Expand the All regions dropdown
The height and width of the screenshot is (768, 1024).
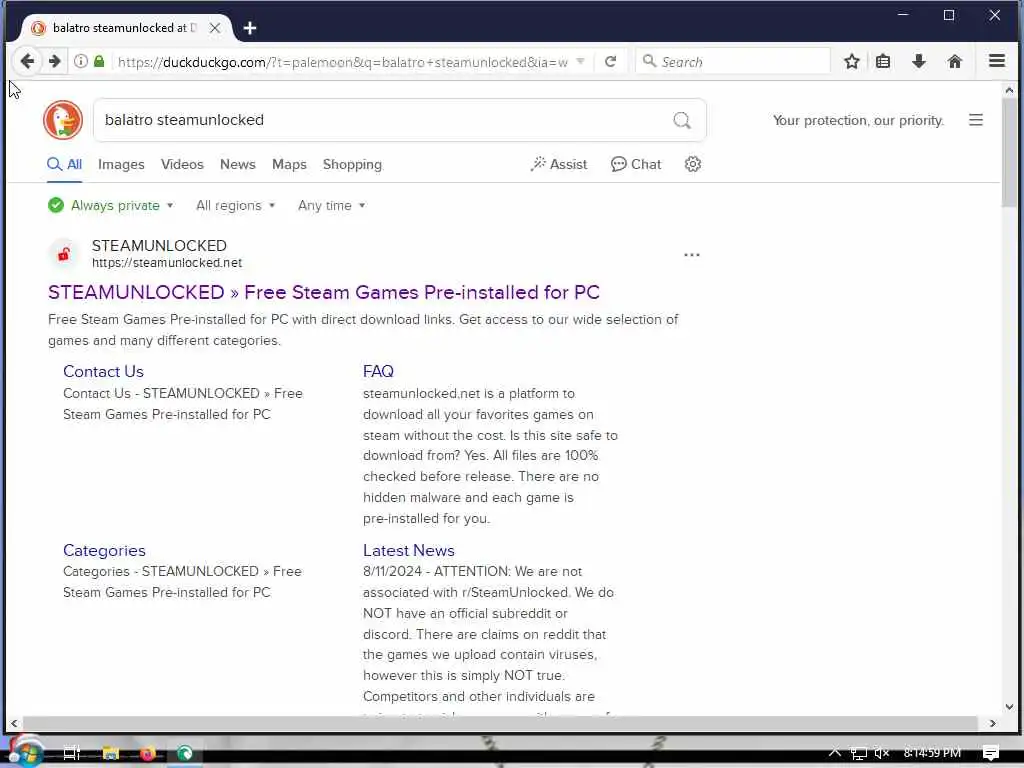(x=235, y=205)
